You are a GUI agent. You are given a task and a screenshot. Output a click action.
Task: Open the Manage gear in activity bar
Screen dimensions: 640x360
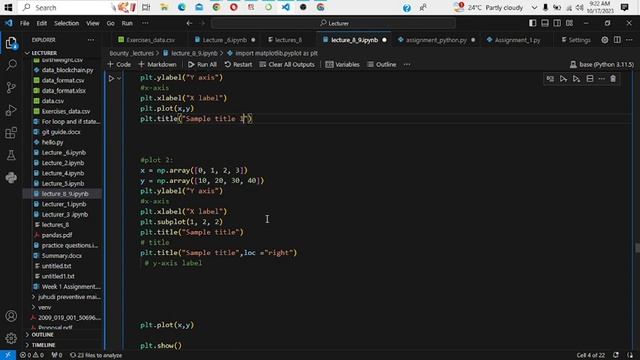point(11,338)
